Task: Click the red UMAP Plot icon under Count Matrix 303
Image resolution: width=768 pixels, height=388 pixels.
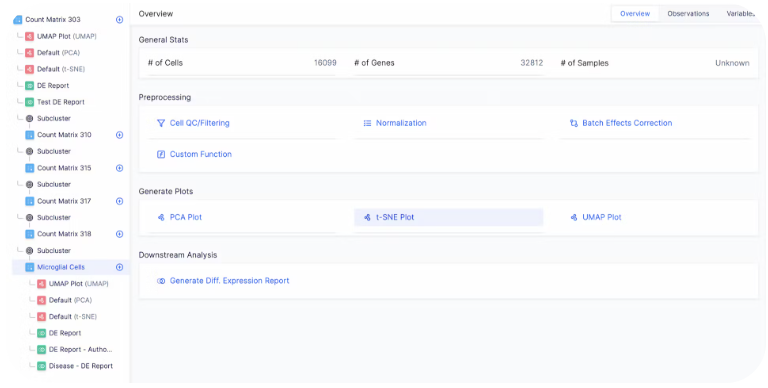Action: click(29, 37)
